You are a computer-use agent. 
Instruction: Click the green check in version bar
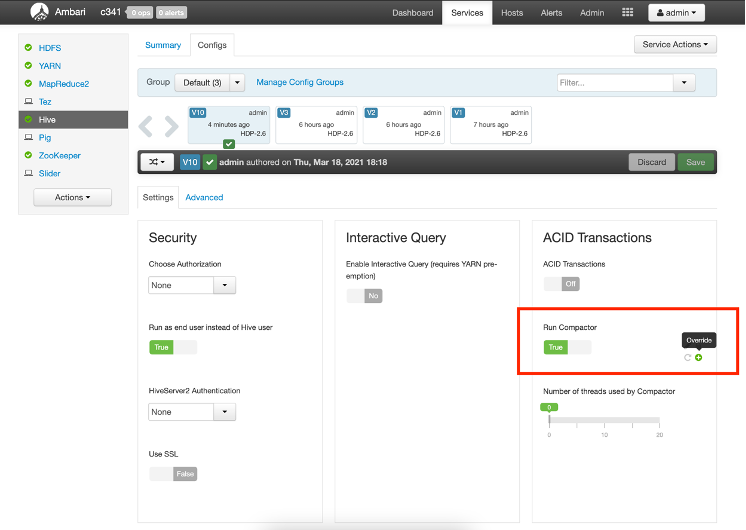click(209, 162)
